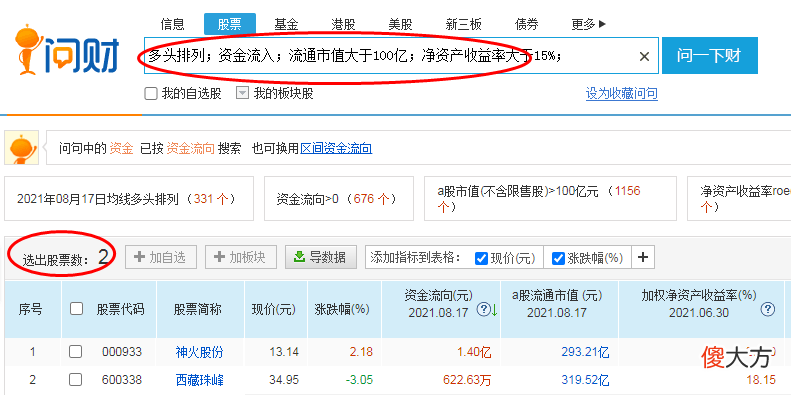The image size is (791, 395).
Task: Click the robot avatar beside search hint
Action: point(22,147)
